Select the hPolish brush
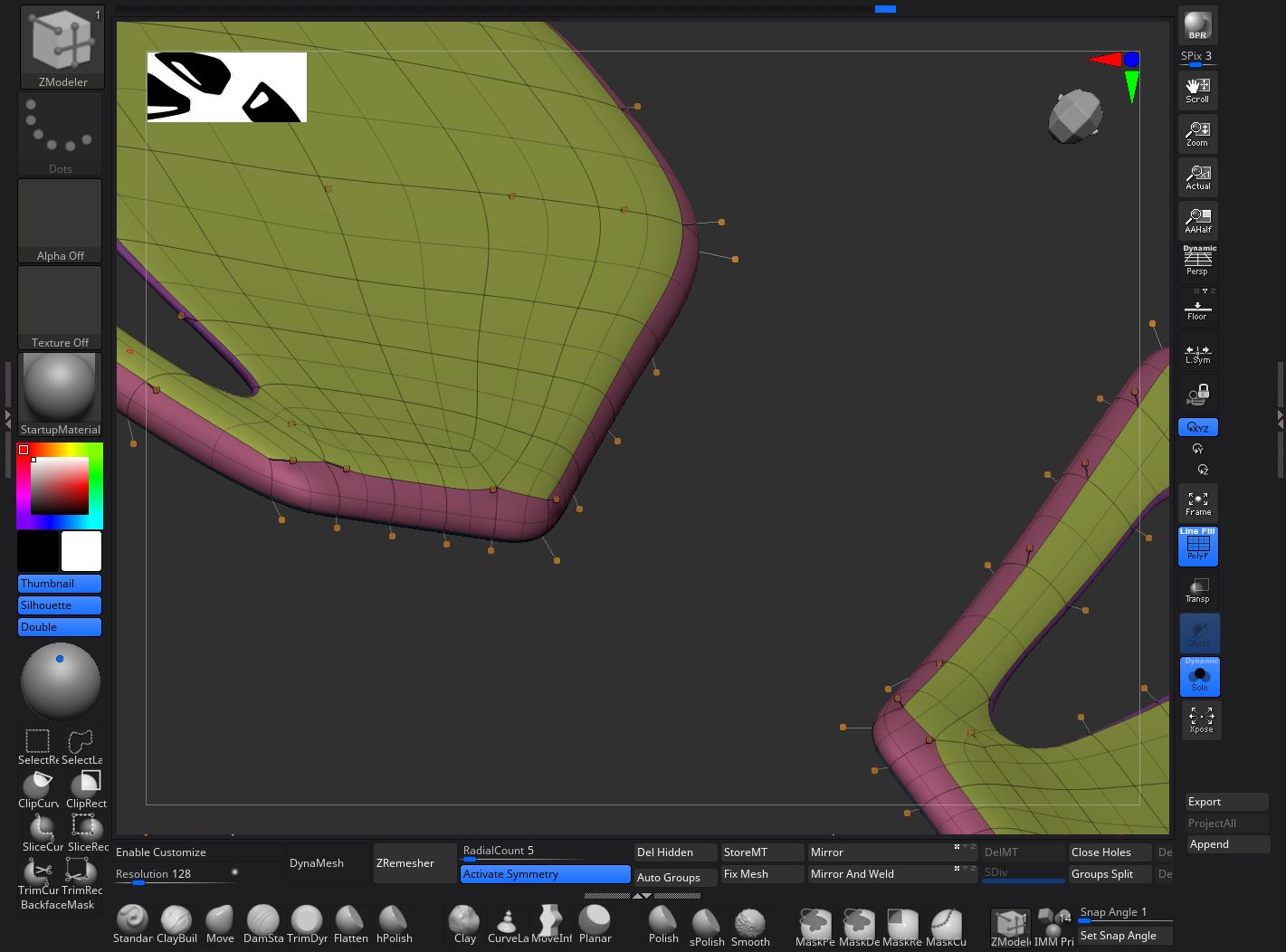The width and height of the screenshot is (1286, 952). click(394, 922)
